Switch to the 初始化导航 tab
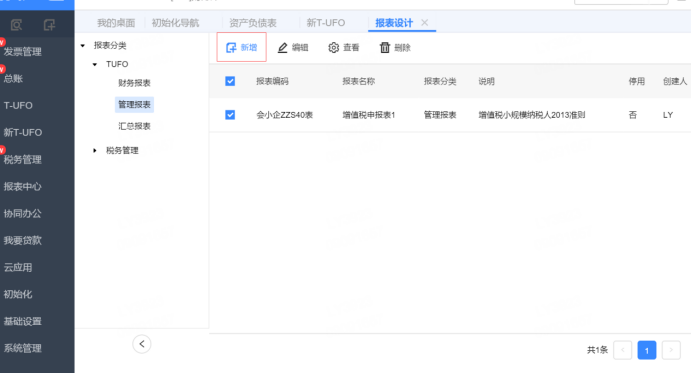The image size is (691, 373). 175,23
